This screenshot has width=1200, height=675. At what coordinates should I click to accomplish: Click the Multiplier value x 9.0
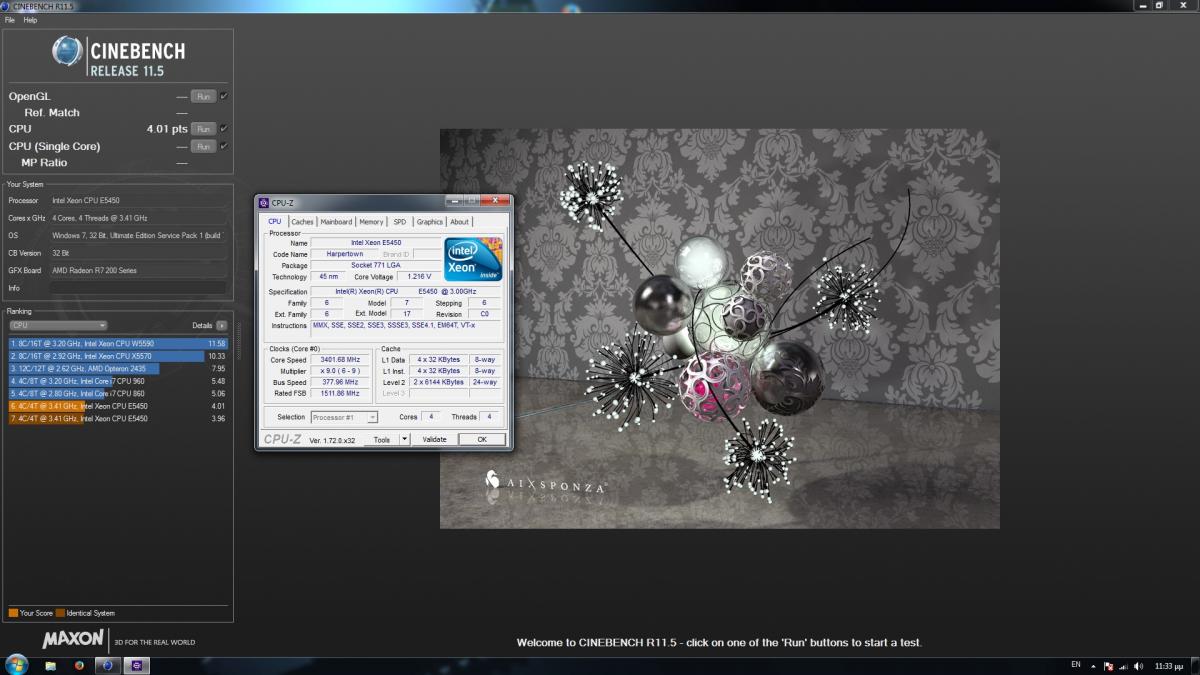341,371
